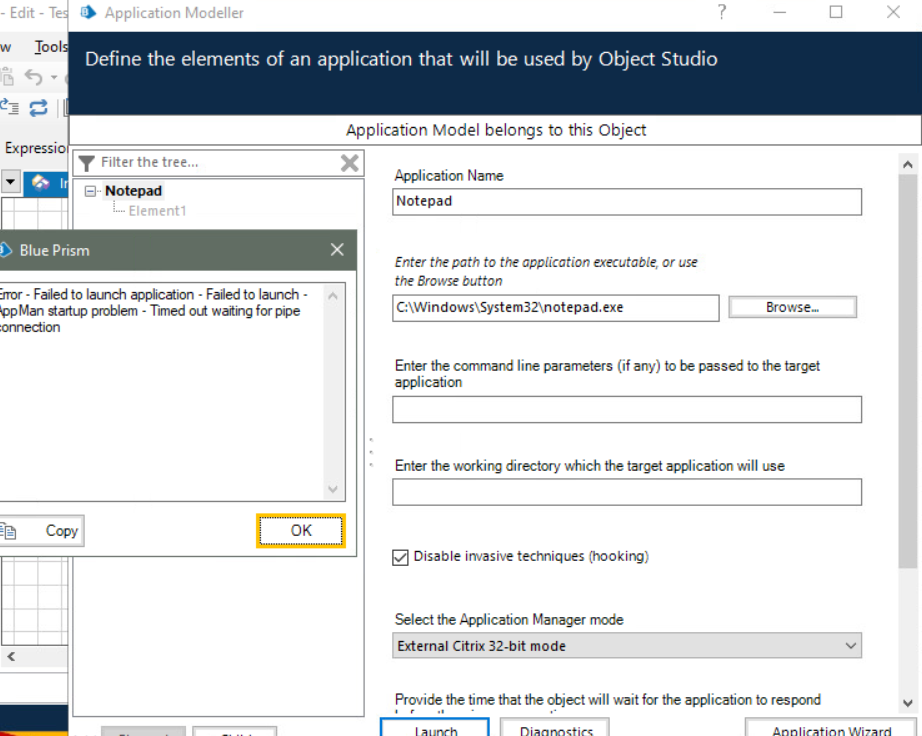The width and height of the screenshot is (922, 736).
Task: Click the indent list toolbar icon
Action: click(9, 108)
